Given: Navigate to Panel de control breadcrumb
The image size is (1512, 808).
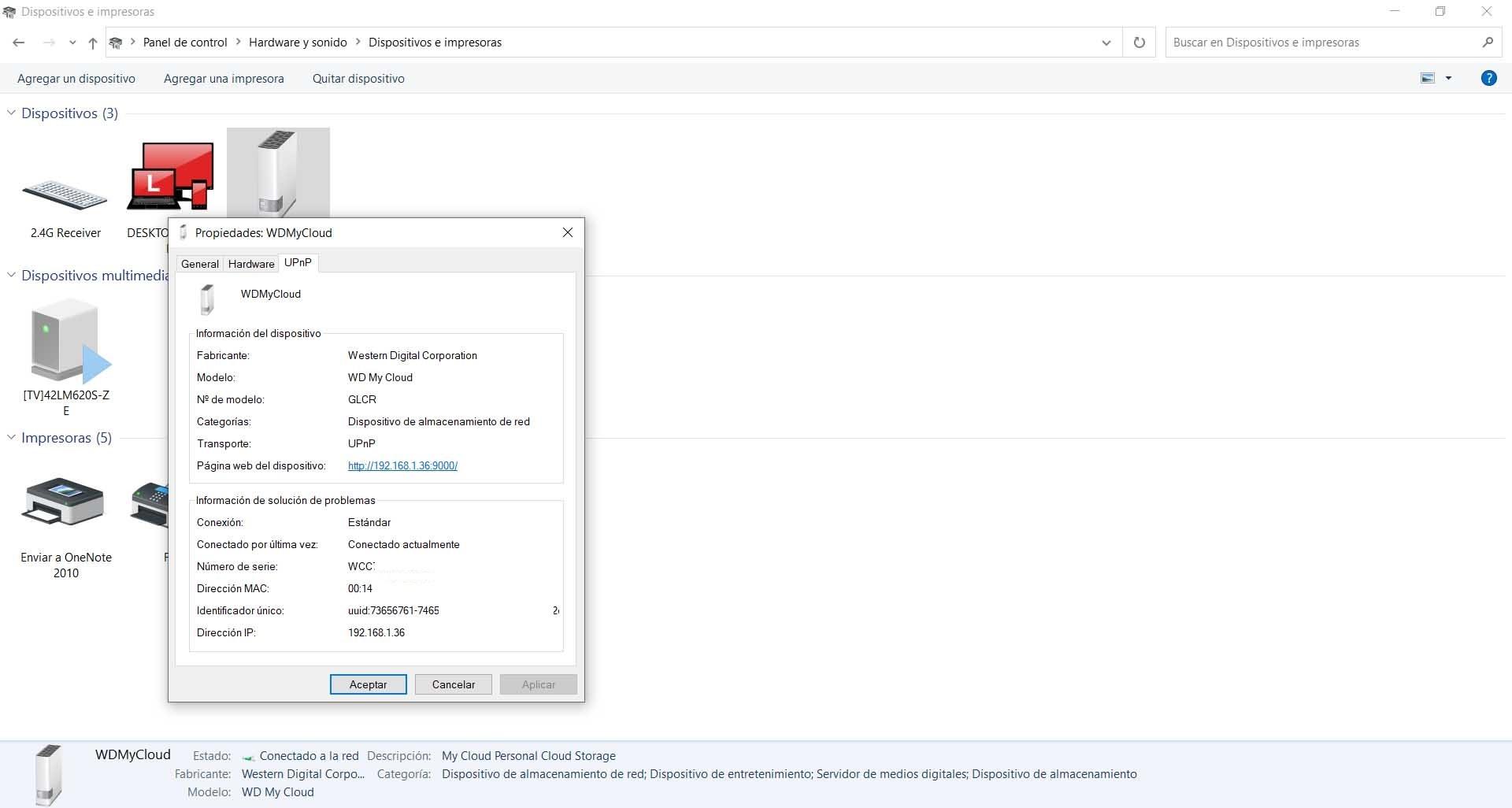Looking at the screenshot, I should 185,43.
